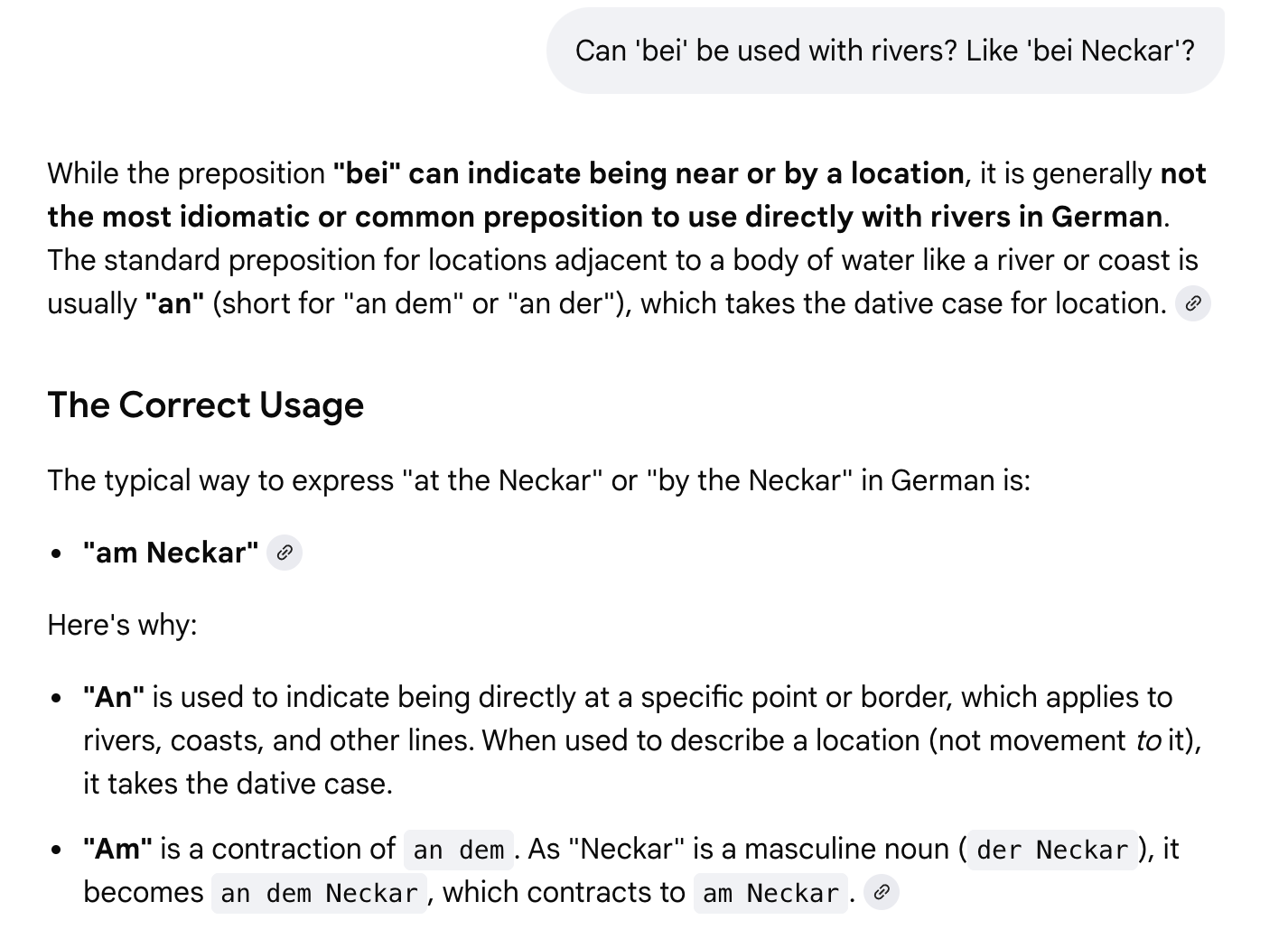
Task: Click the "The Correct Usage" heading
Action: [205, 405]
